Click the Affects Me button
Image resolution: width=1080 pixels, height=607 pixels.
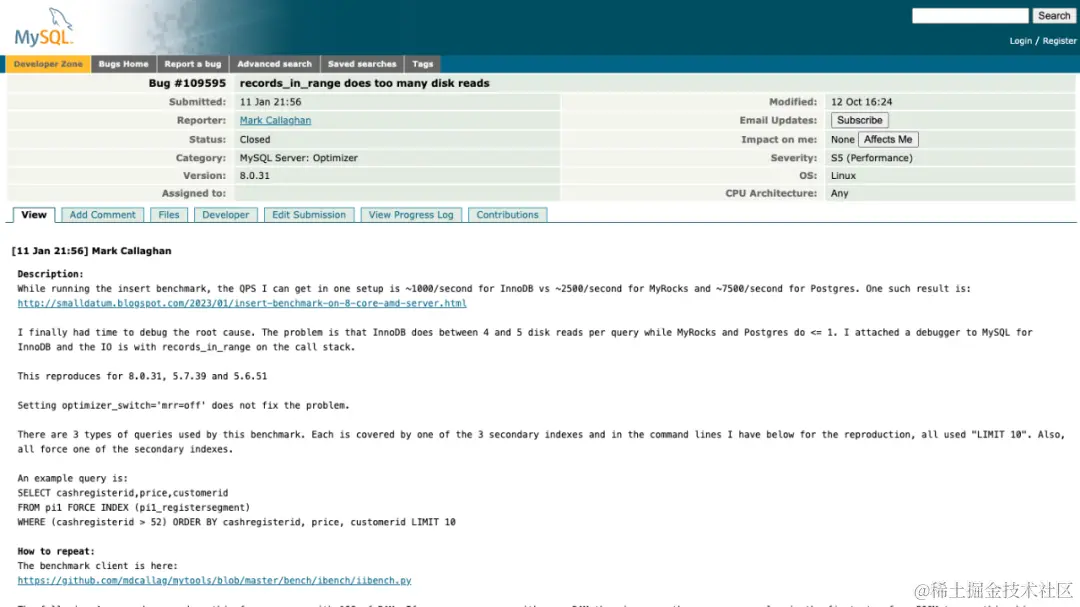pyautogui.click(x=887, y=139)
